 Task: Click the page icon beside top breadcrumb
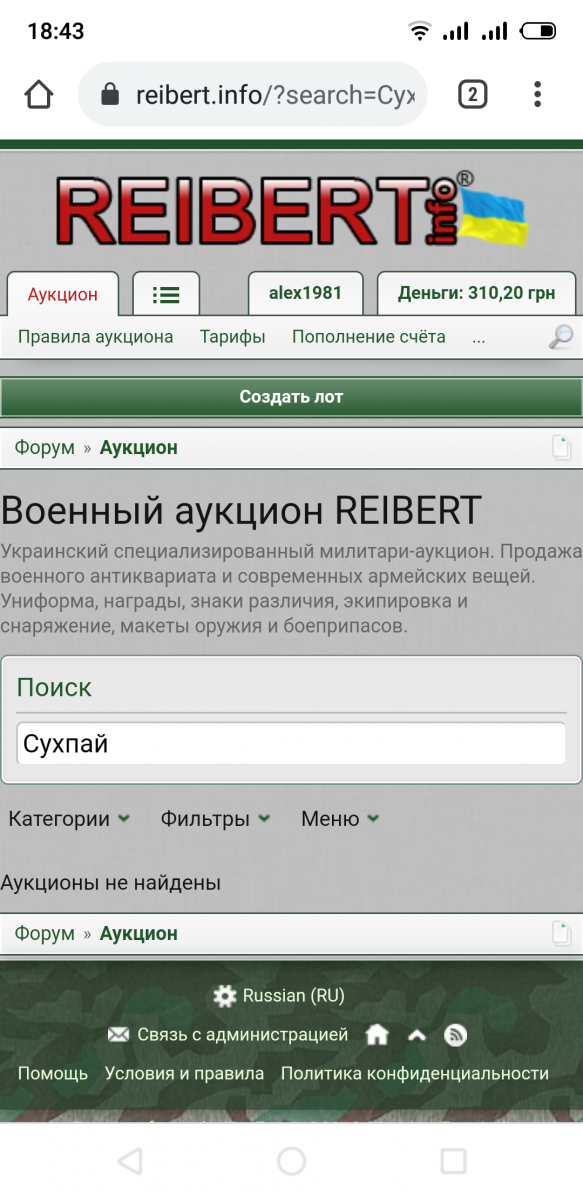pos(563,448)
